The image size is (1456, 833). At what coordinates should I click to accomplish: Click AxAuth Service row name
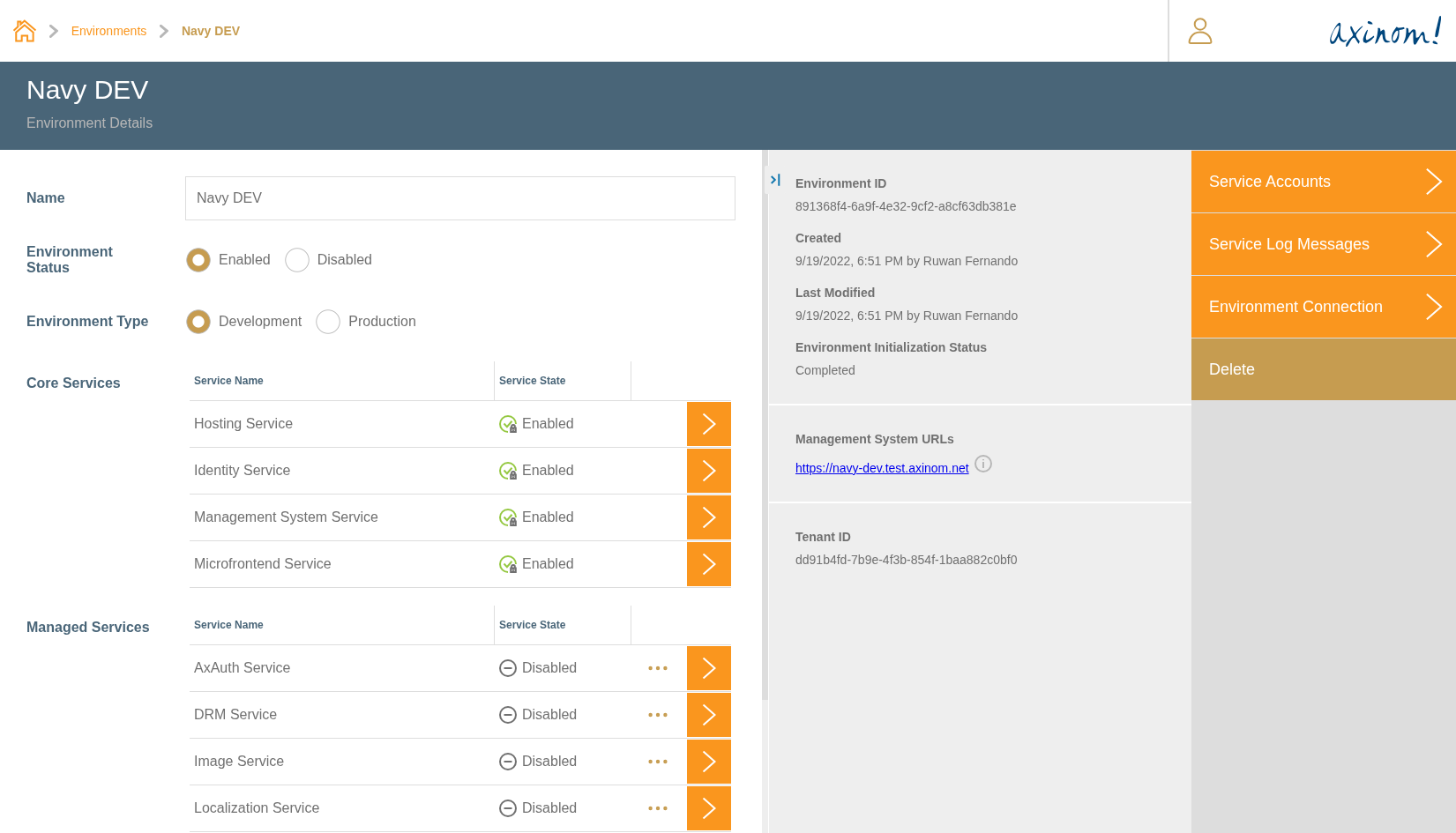point(242,668)
